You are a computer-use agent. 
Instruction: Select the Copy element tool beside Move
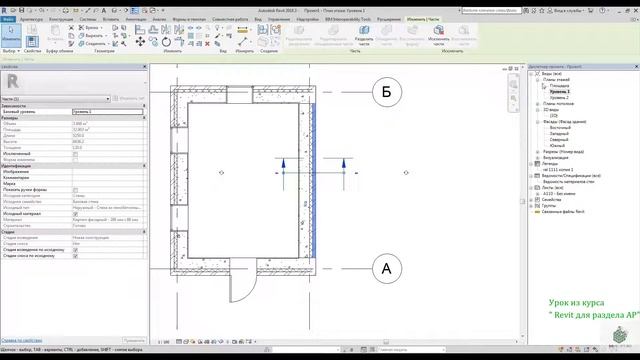[x=153, y=42]
